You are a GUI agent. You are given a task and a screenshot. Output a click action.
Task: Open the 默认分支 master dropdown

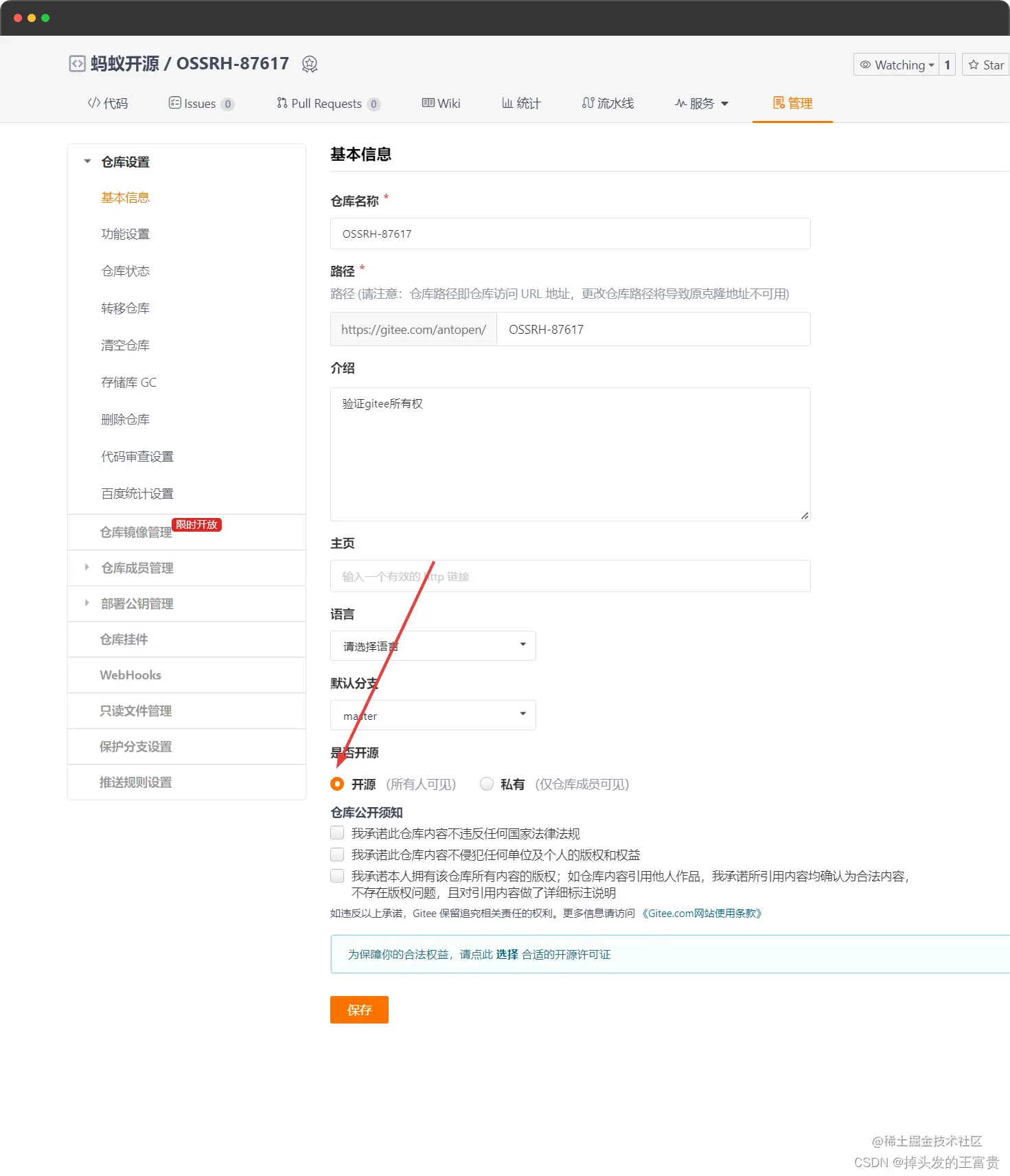[x=433, y=715]
